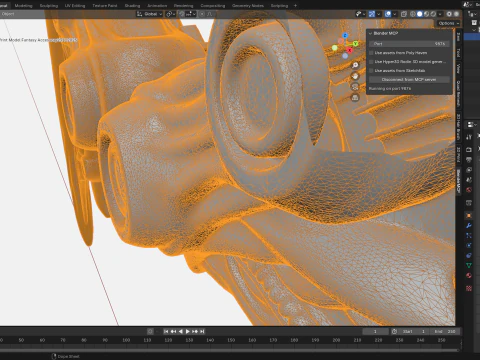This screenshot has height=360, width=480.
Task: Click the Z axis on the navigation gizmo
Action: [x=345, y=35]
